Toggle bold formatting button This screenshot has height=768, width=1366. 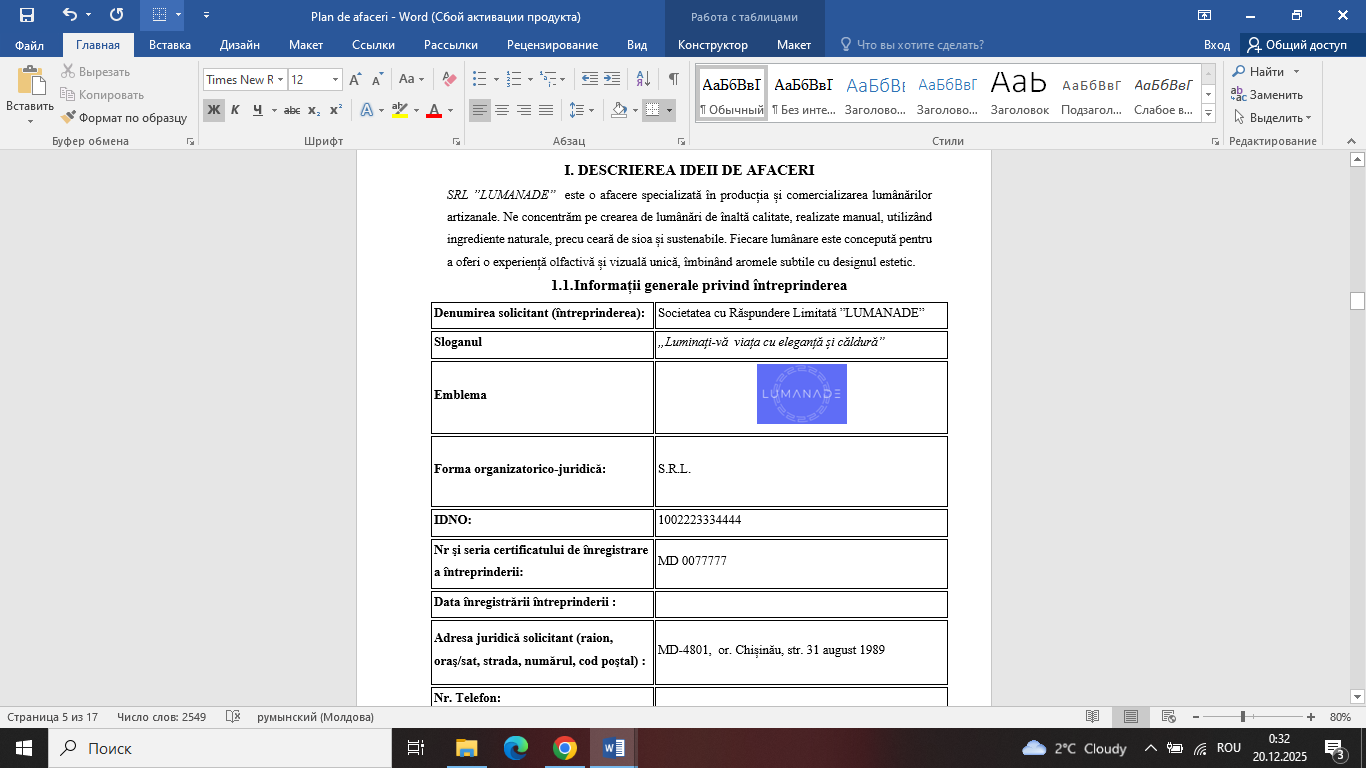214,110
